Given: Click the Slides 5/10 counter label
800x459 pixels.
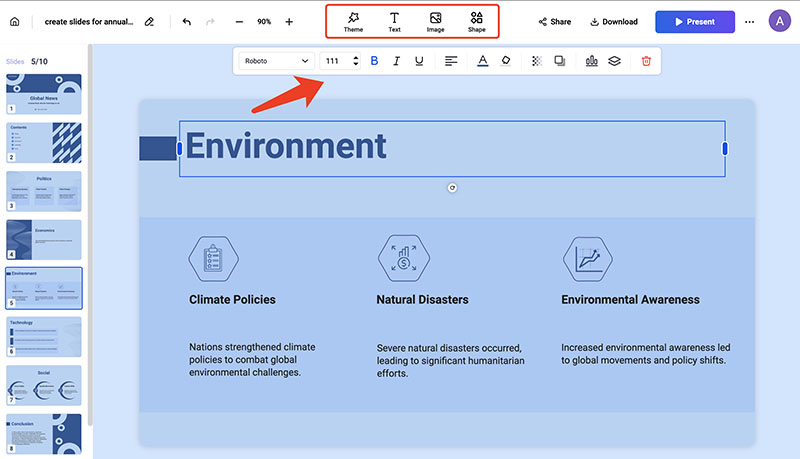Looking at the screenshot, I should [27, 61].
